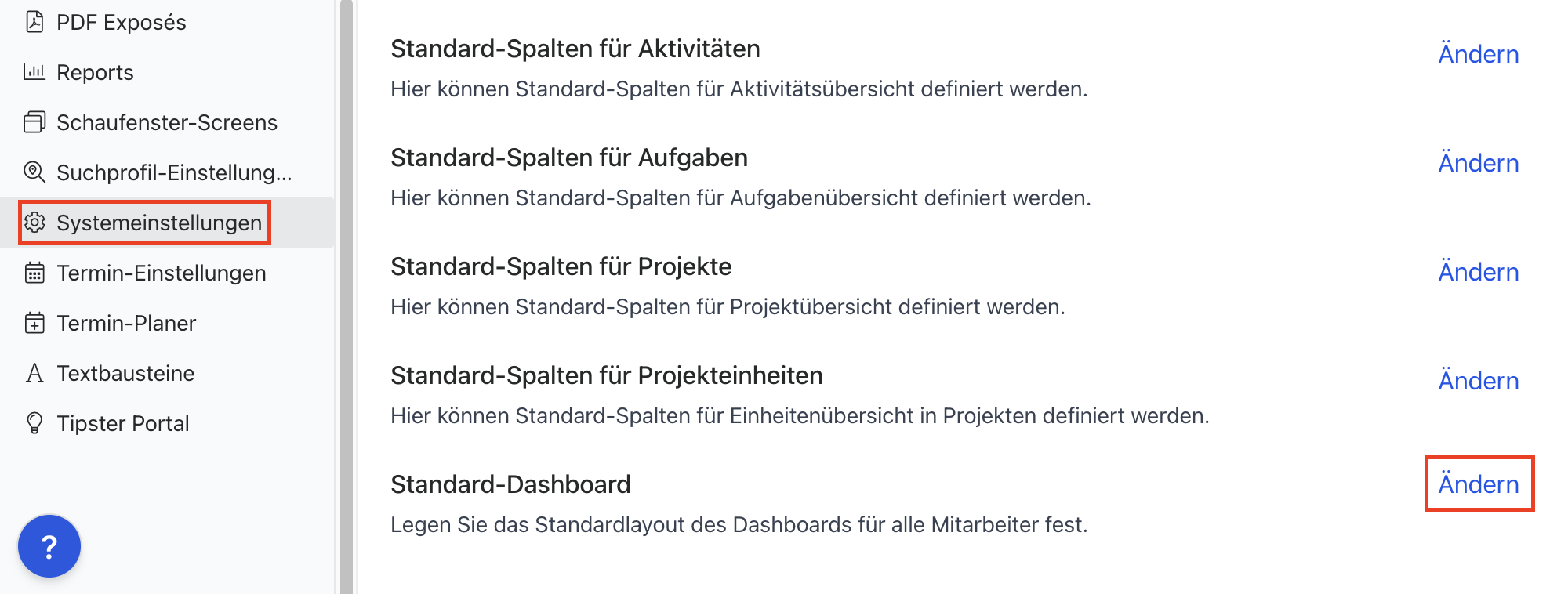This screenshot has height=594, width=1568.
Task: Click Ändern for Standard-Spalten für Projekteinheiten
Action: pos(1478,381)
